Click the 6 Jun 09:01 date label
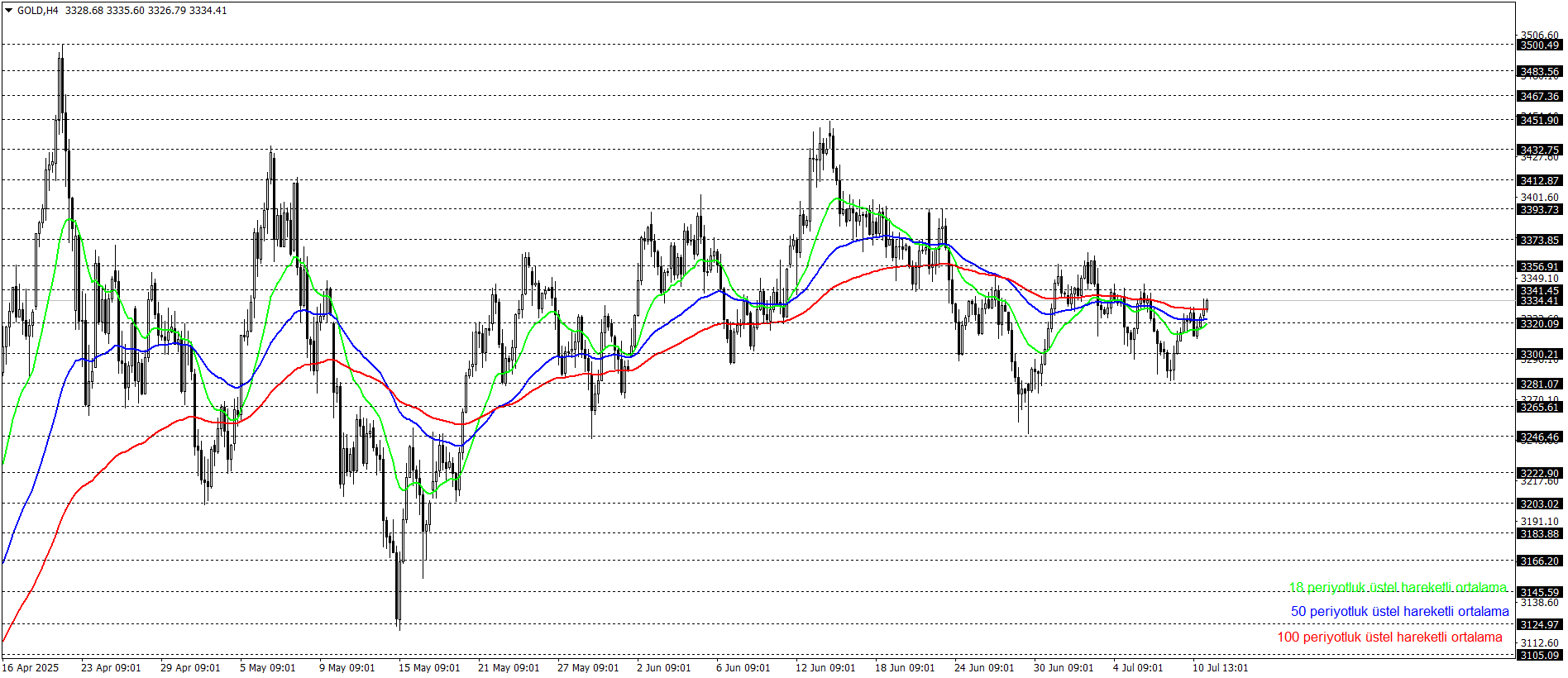Viewport: 1568px width, 678px height. click(x=743, y=668)
